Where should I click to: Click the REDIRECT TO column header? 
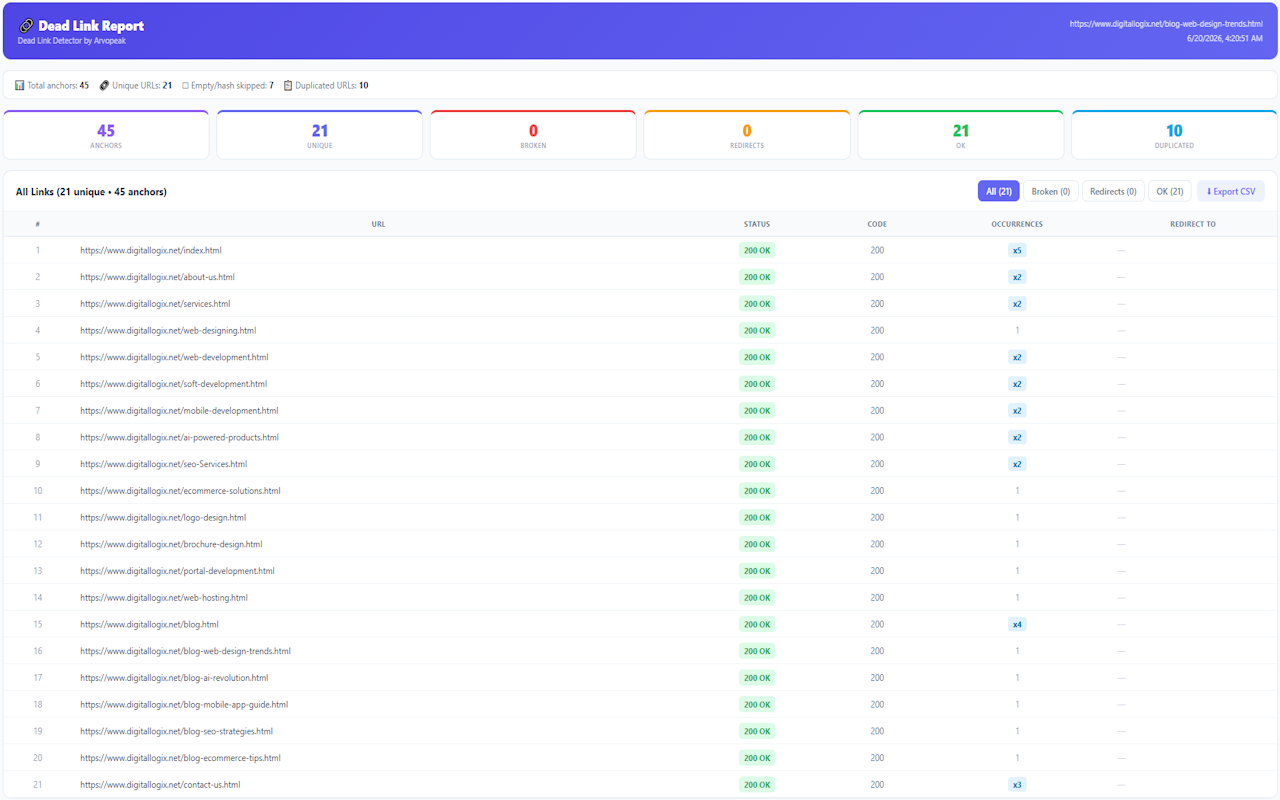click(x=1193, y=224)
